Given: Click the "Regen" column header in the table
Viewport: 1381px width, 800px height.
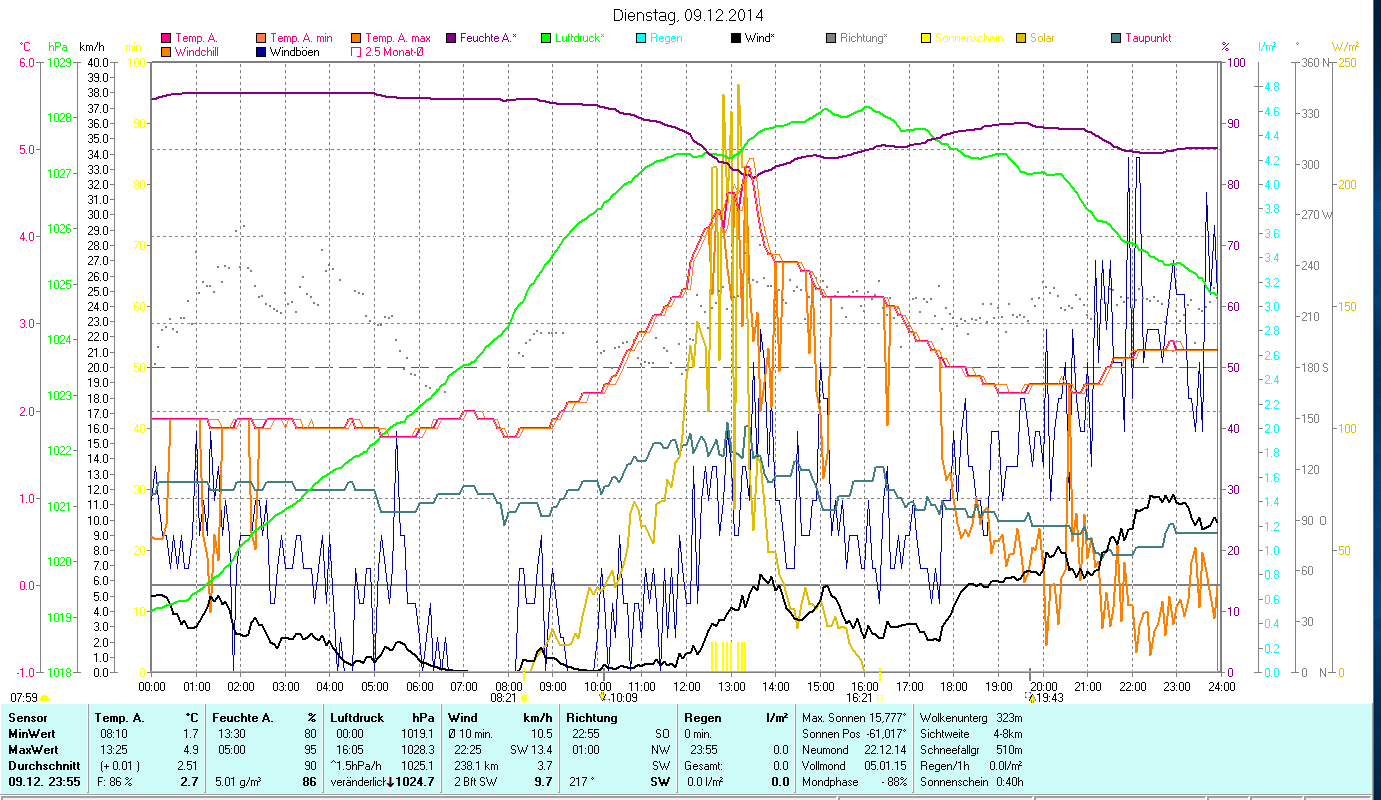Looking at the screenshot, I should (x=702, y=718).
